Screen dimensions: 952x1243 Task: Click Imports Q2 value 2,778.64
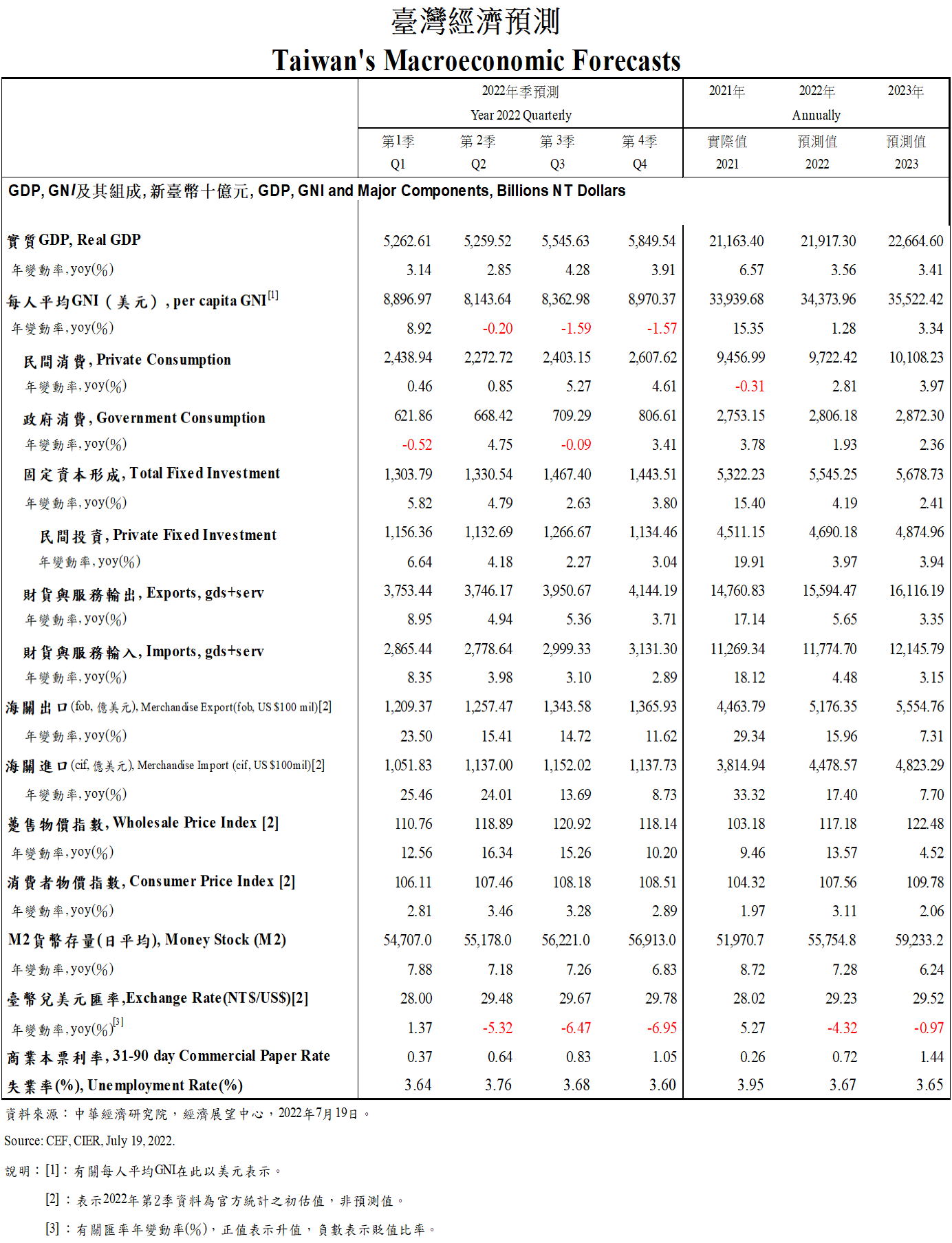click(x=488, y=649)
